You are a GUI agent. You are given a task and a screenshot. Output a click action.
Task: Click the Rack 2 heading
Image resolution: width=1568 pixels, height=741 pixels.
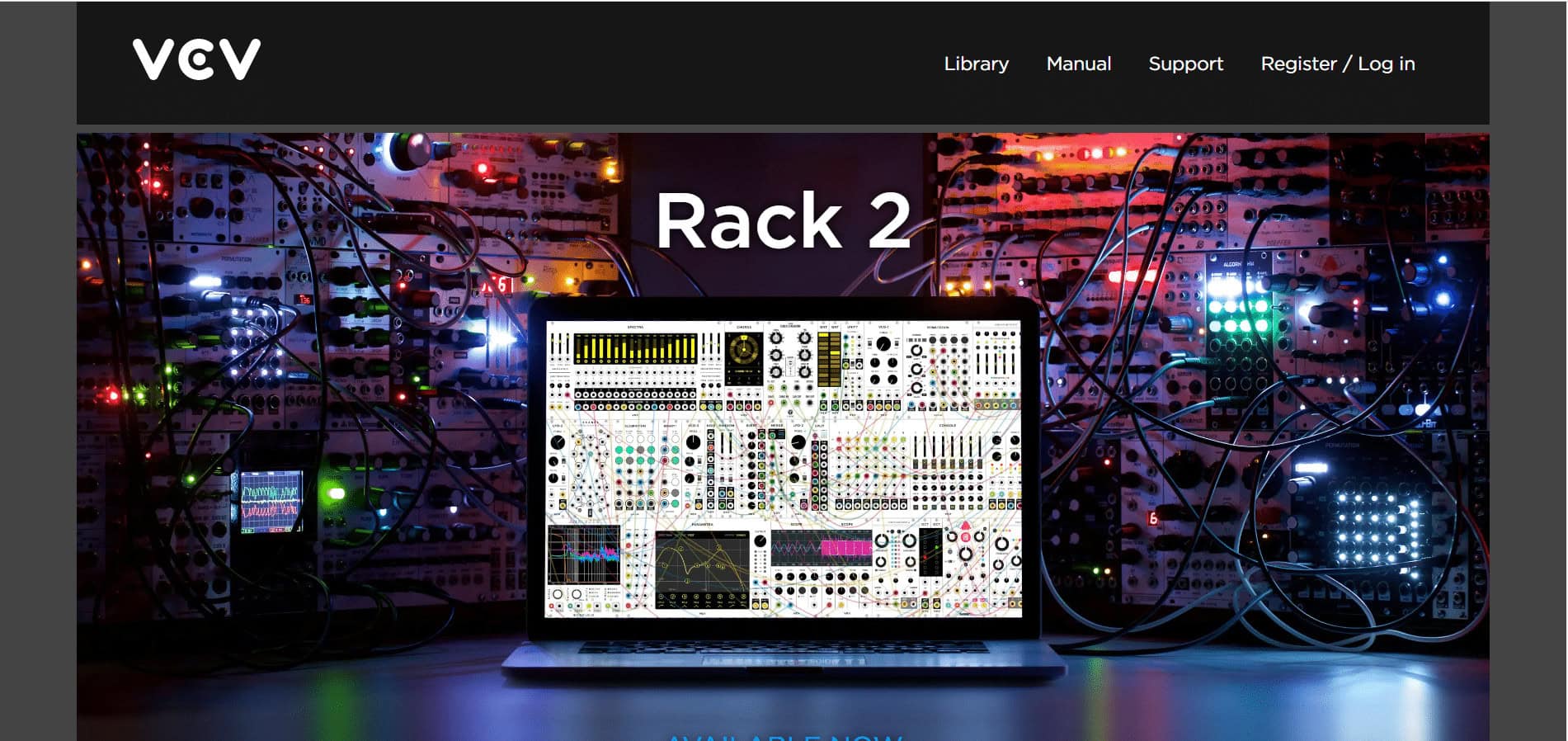pos(783,220)
